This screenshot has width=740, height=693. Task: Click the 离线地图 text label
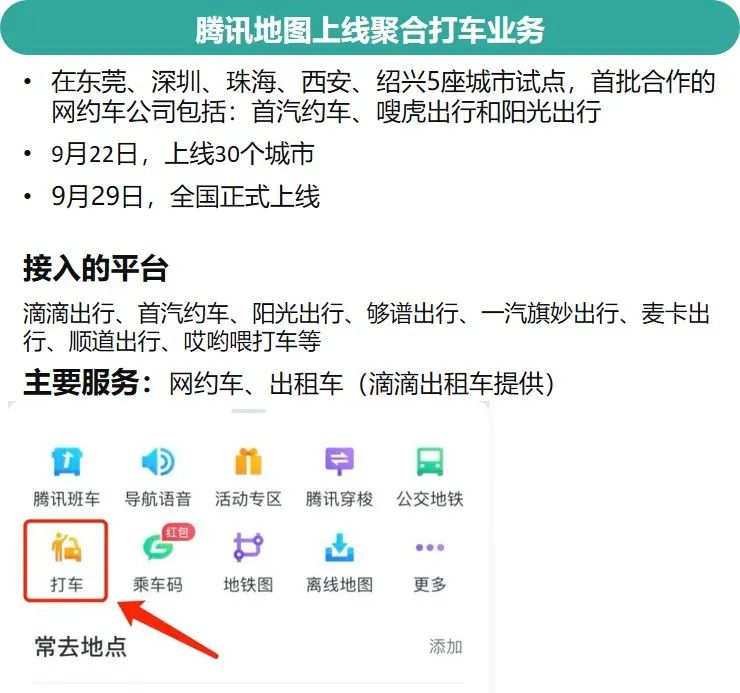339,584
